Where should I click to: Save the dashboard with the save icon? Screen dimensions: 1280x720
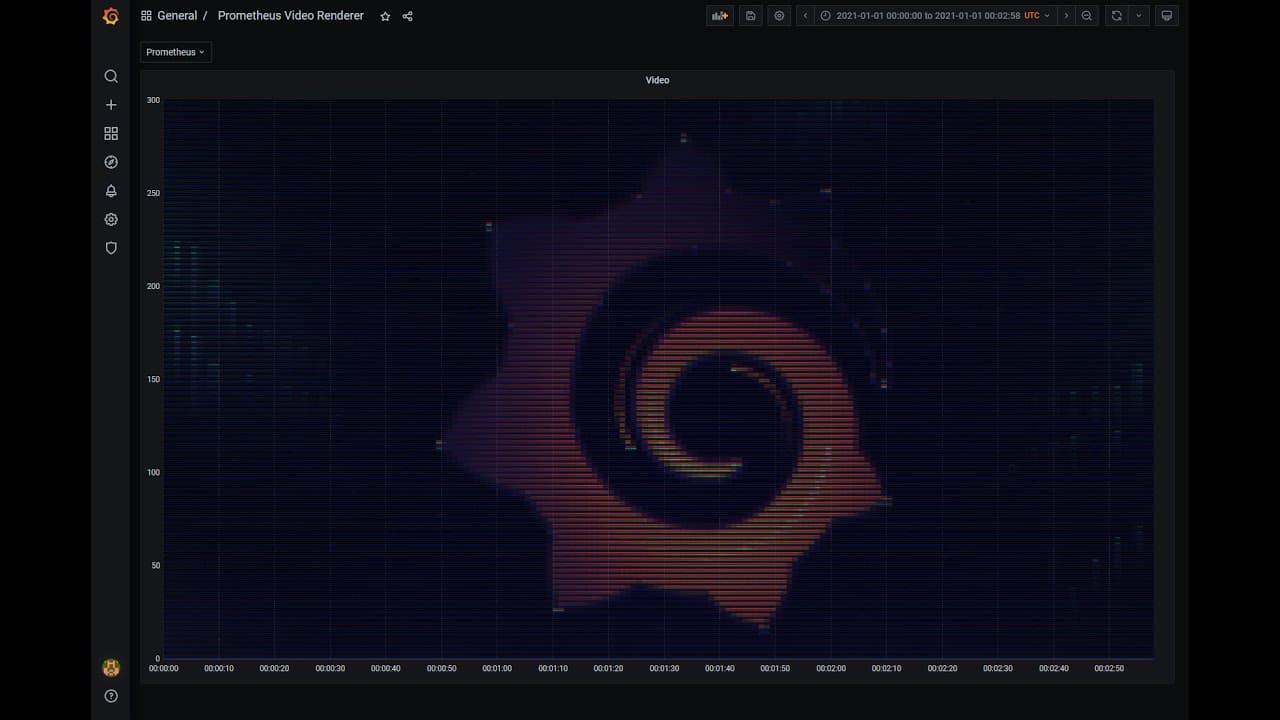[x=750, y=16]
